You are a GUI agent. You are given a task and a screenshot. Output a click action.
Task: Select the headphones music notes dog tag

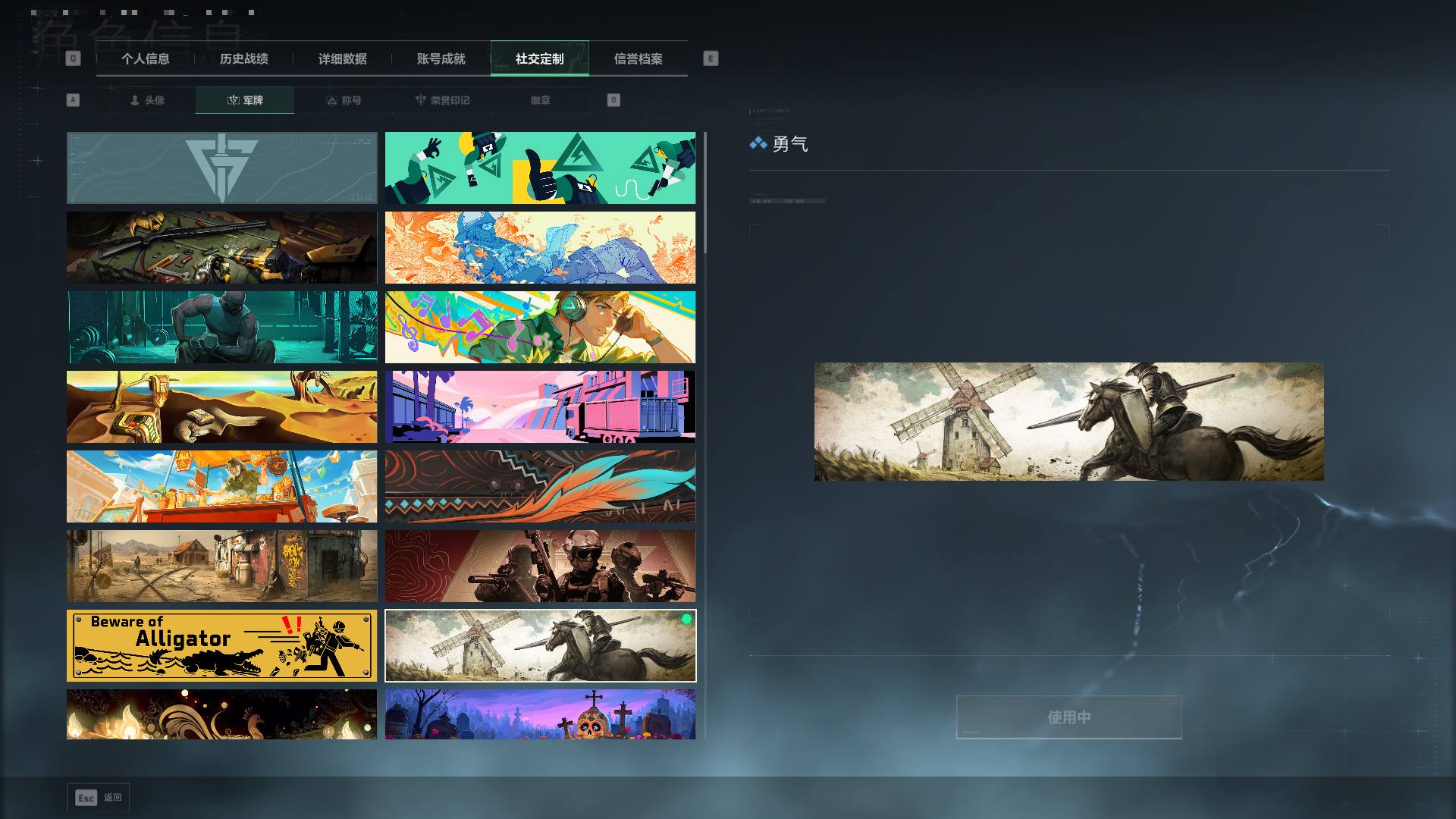click(540, 328)
